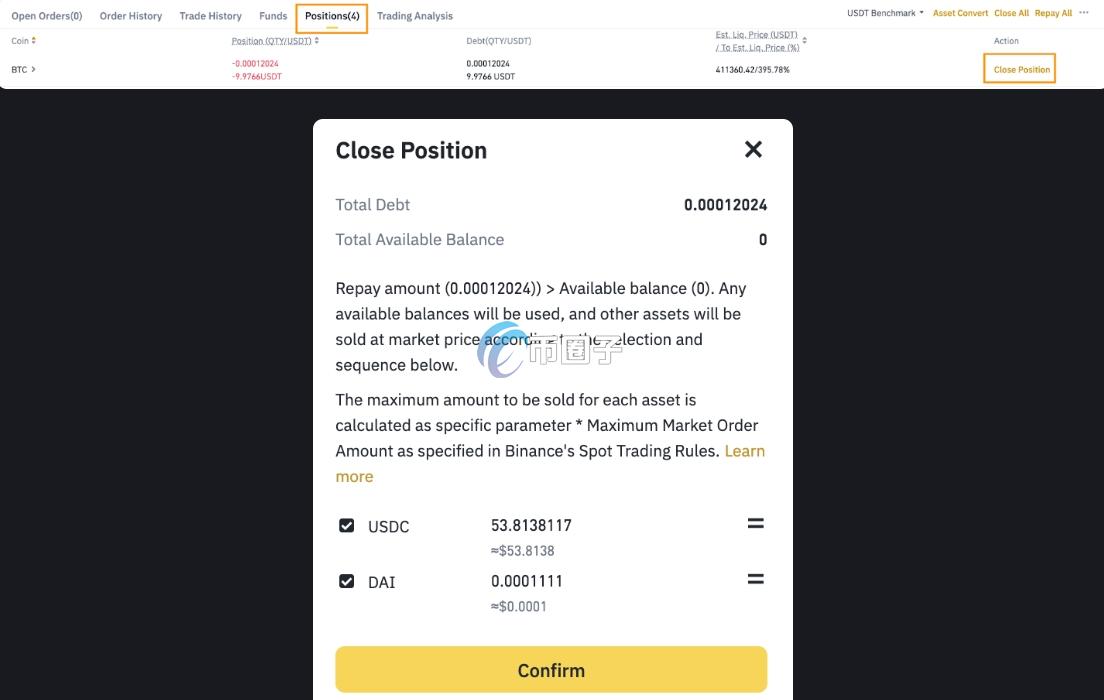This screenshot has height=700, width=1104.
Task: Open the USDT Benchmark dropdown
Action: tap(885, 14)
